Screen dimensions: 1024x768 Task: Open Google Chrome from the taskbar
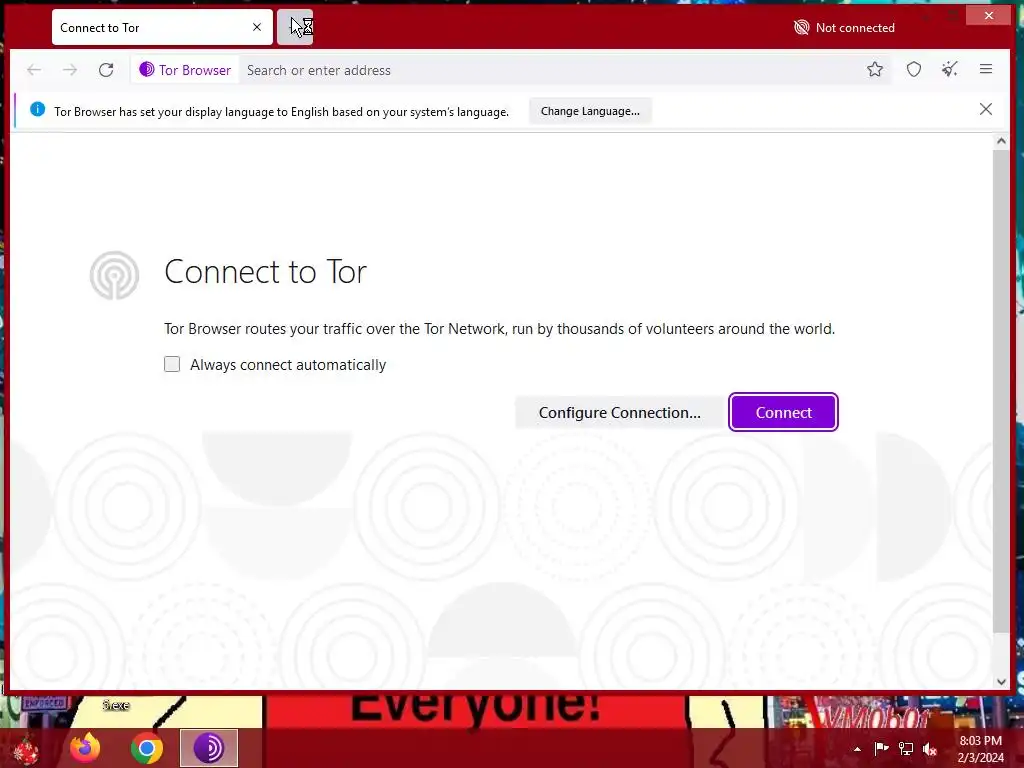pos(147,748)
